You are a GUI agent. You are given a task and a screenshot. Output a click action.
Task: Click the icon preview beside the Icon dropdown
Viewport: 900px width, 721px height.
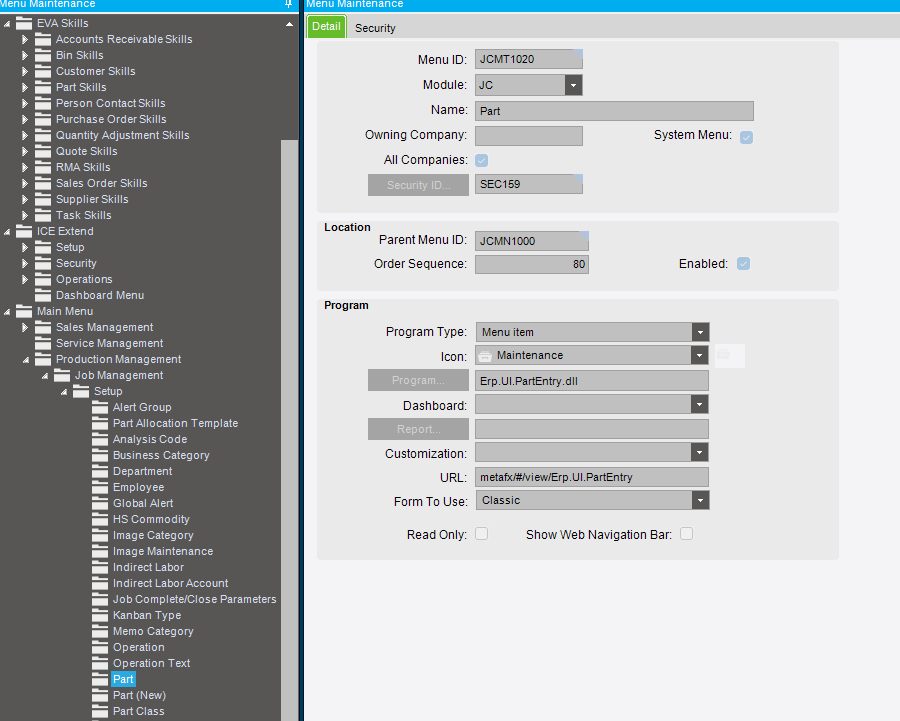[729, 355]
